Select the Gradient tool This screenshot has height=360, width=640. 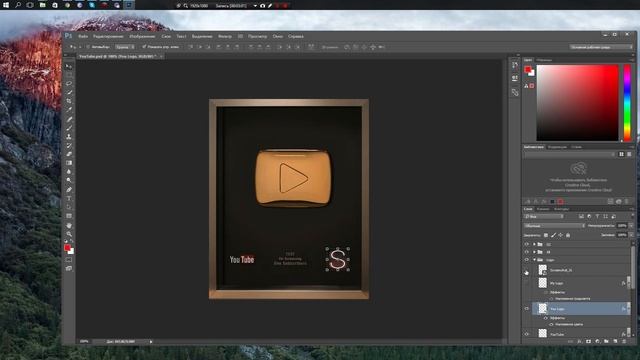69,163
